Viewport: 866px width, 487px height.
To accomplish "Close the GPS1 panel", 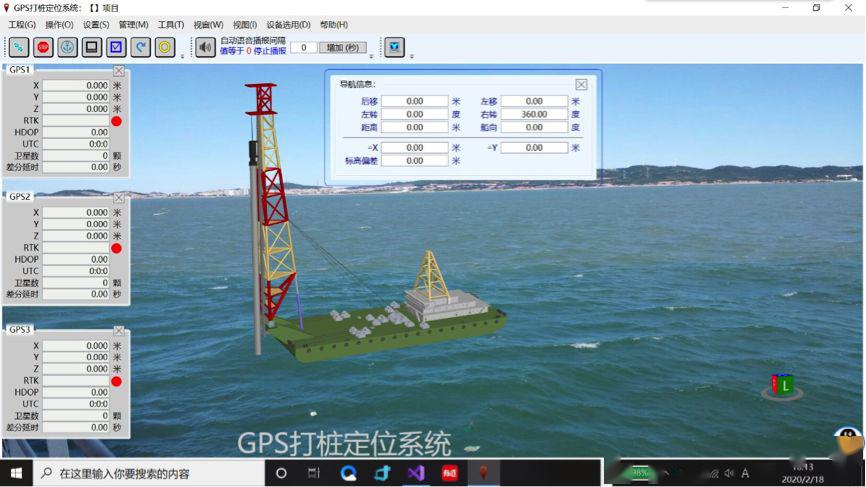I will [119, 71].
